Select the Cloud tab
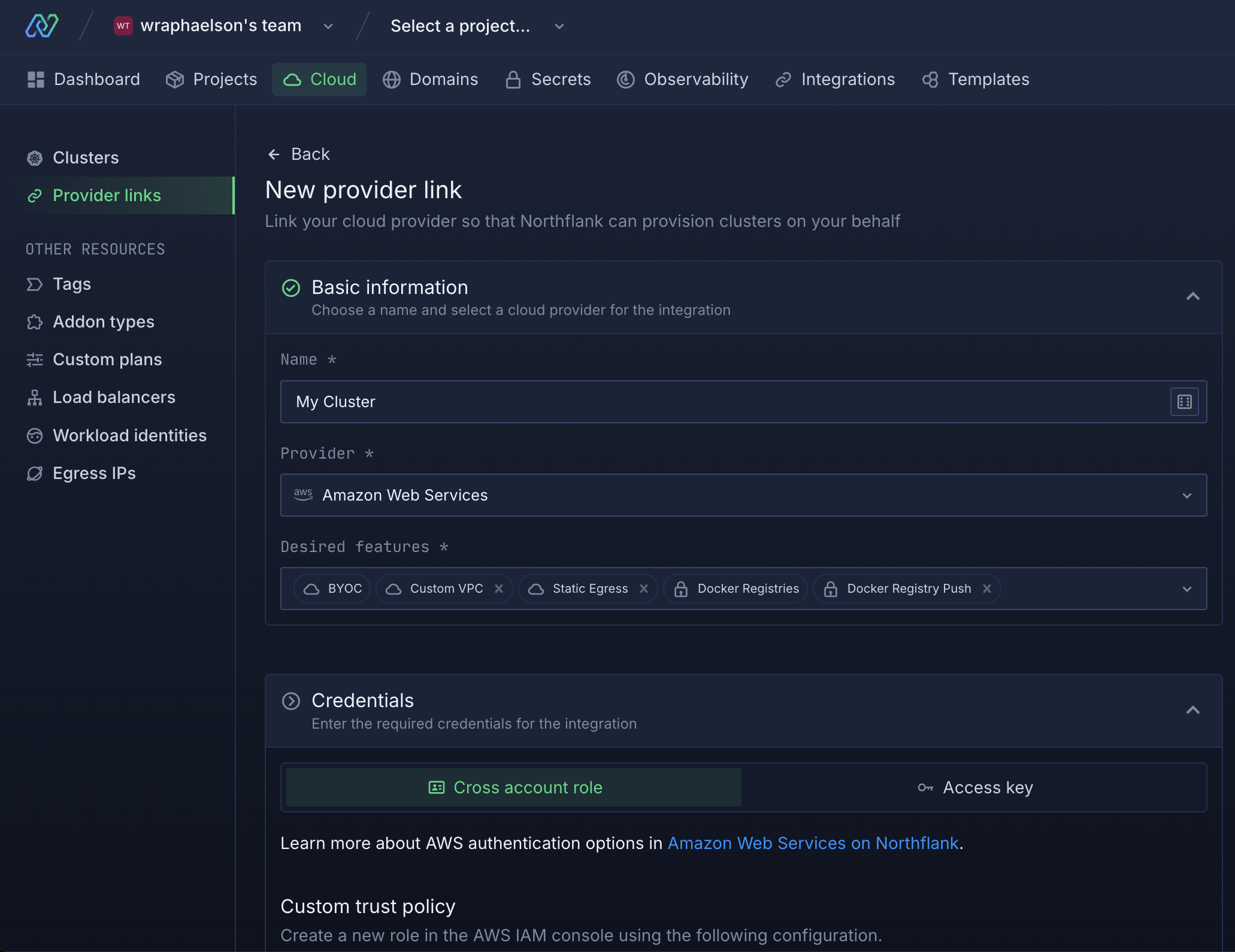 319,79
